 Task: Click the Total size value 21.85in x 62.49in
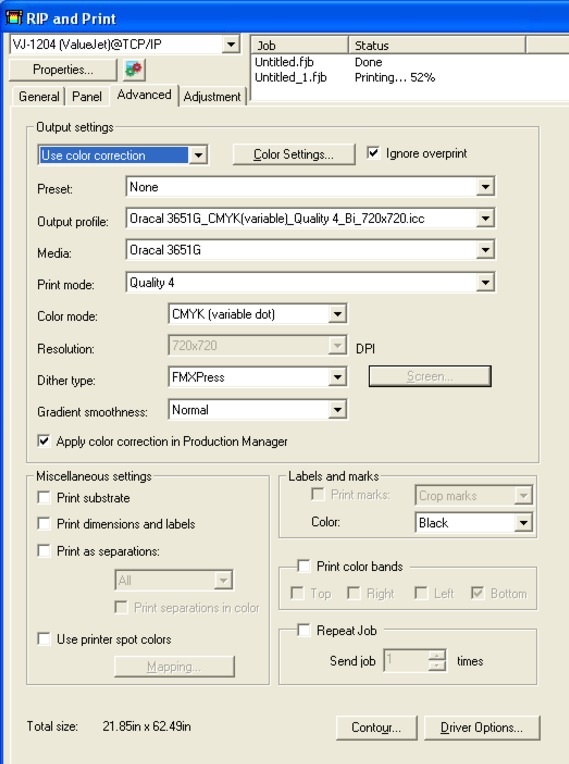147,726
